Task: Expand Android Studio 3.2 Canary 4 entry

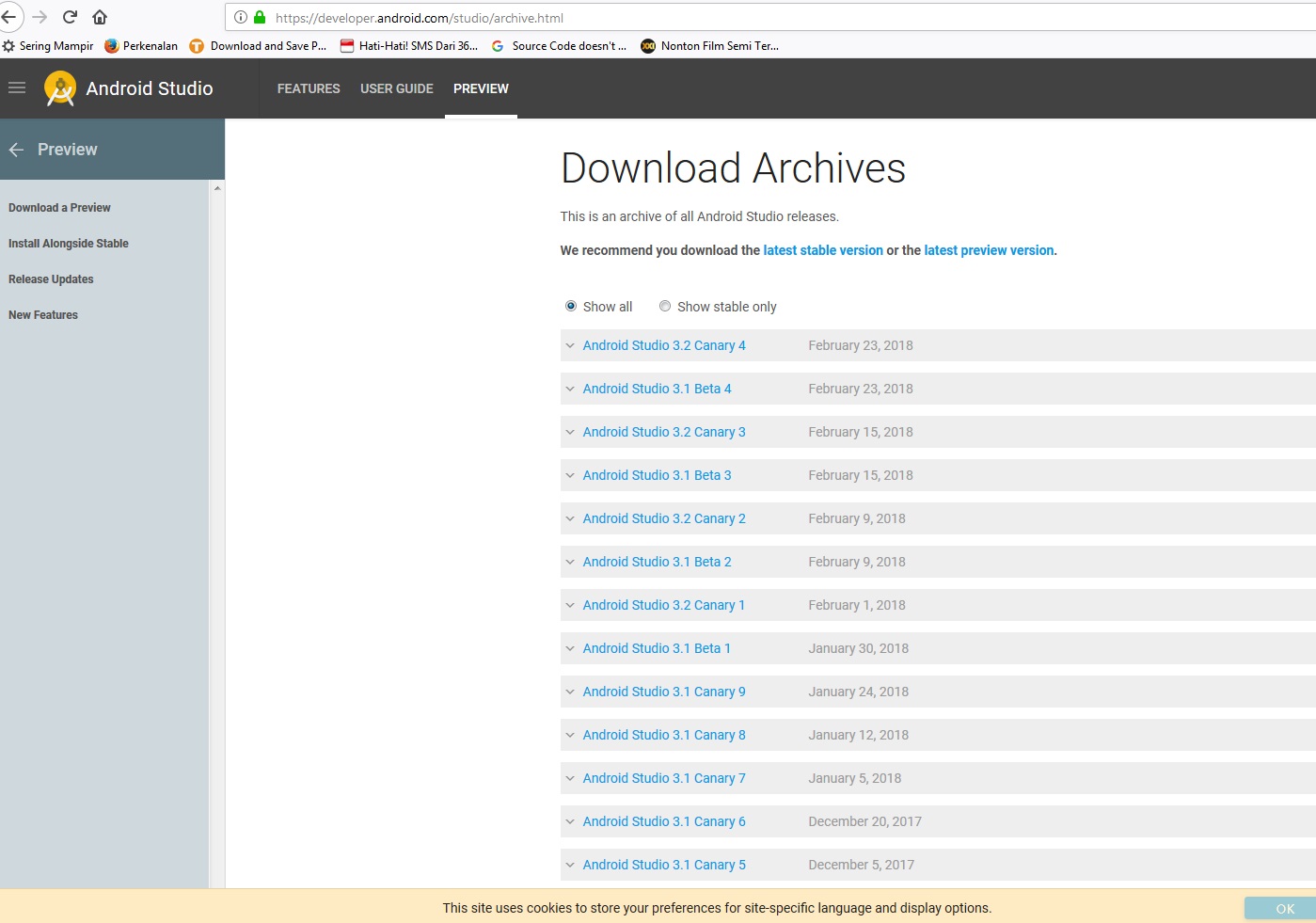Action: (x=570, y=345)
